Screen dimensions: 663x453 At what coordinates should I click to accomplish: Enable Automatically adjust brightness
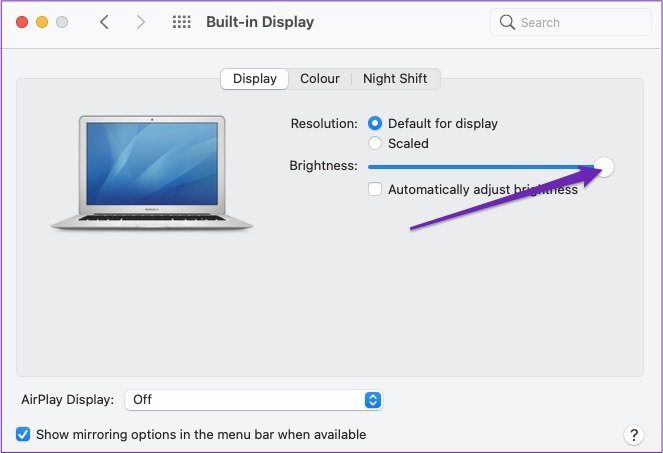[x=375, y=189]
